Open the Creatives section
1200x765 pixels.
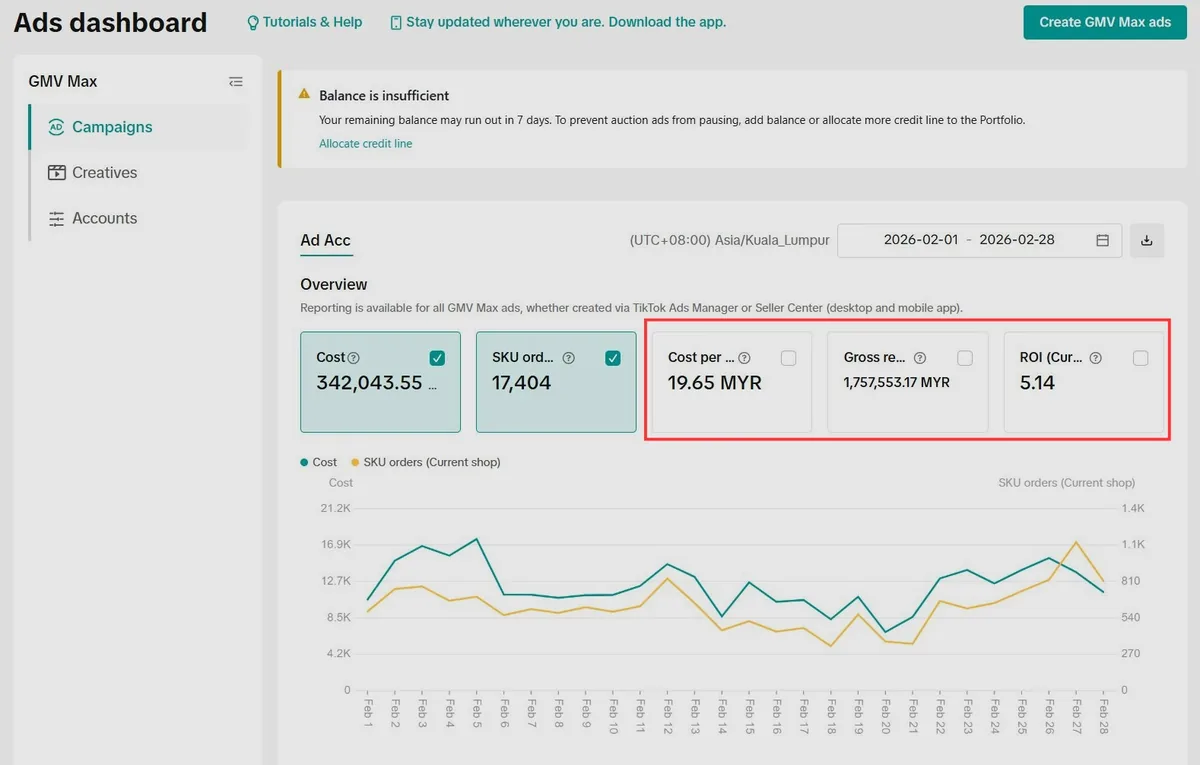click(x=139, y=172)
